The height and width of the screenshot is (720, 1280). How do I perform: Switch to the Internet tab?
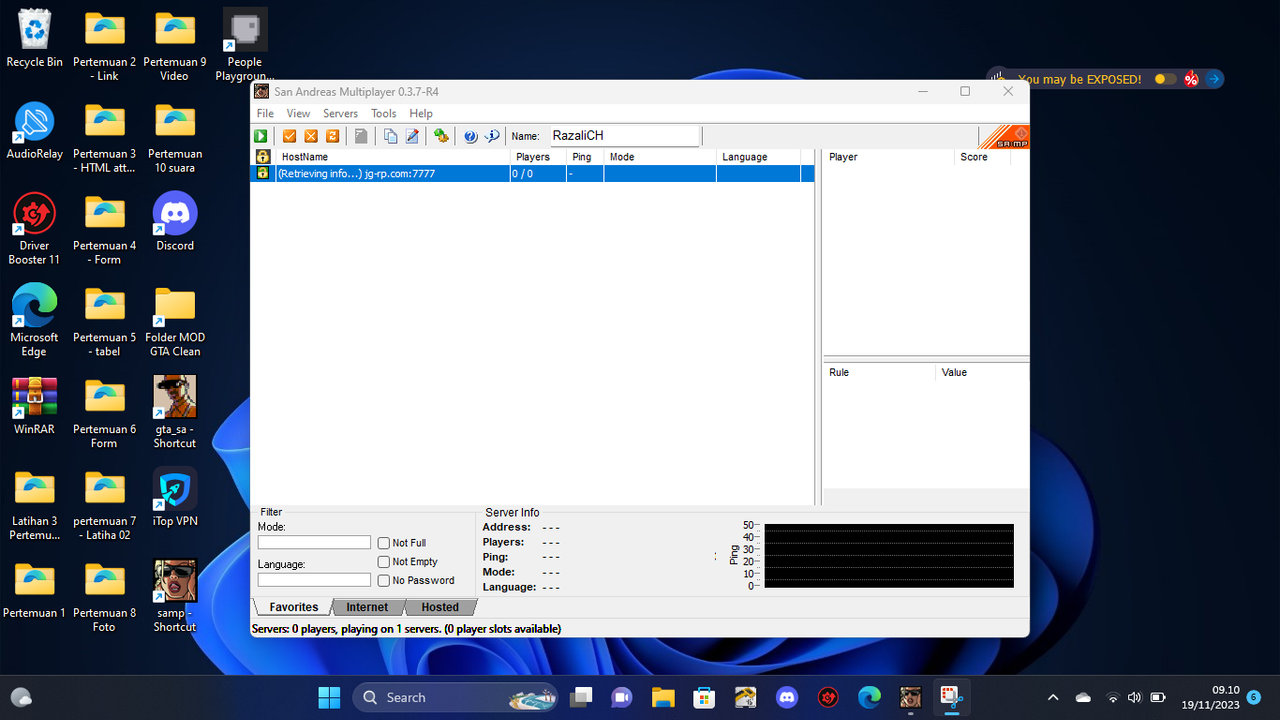click(367, 607)
